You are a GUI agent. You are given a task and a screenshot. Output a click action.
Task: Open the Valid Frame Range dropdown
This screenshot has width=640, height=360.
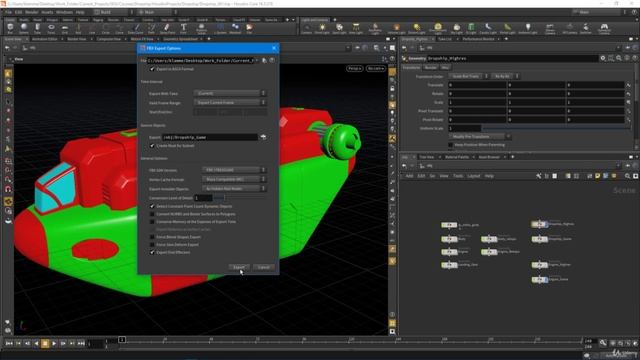230,102
